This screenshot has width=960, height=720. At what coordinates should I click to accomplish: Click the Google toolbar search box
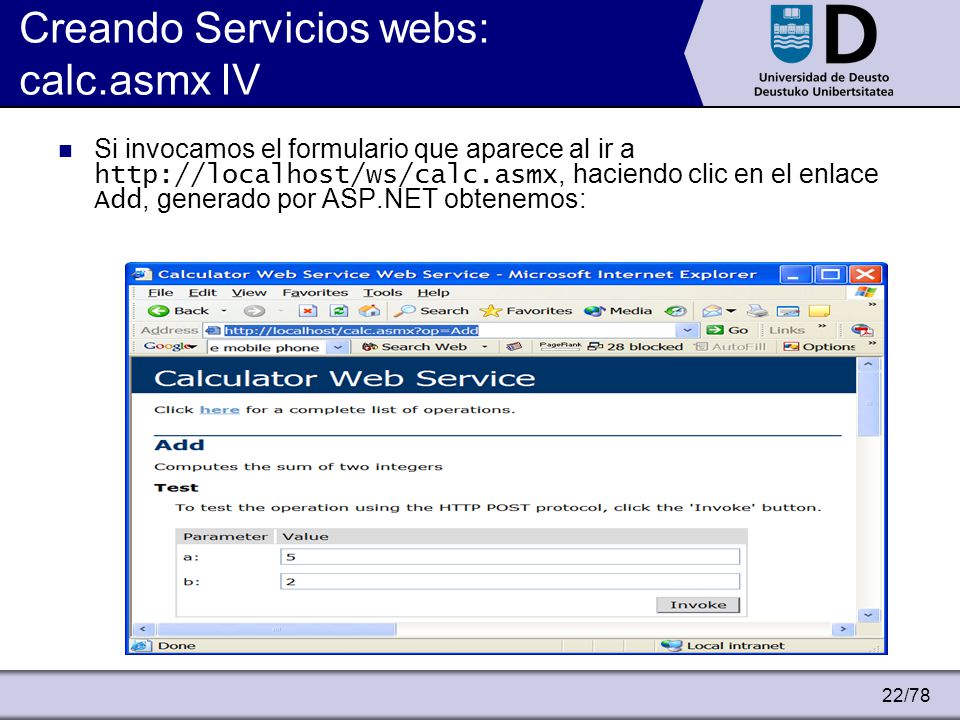[x=266, y=348]
